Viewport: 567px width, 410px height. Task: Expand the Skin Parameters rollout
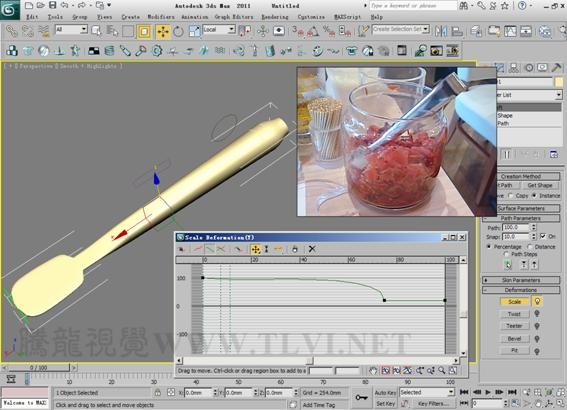521,280
